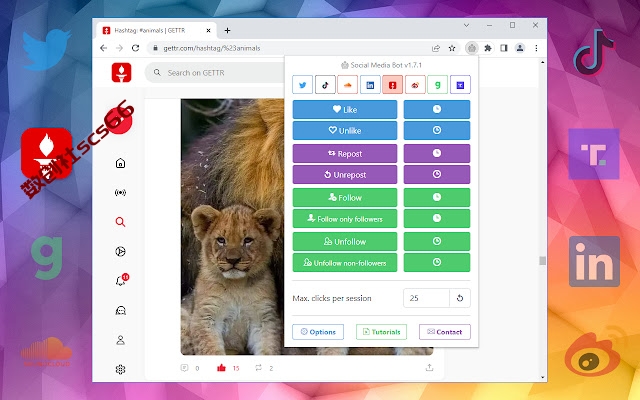640x400 pixels.
Task: Click Follow only followers button
Action: tap(344, 219)
